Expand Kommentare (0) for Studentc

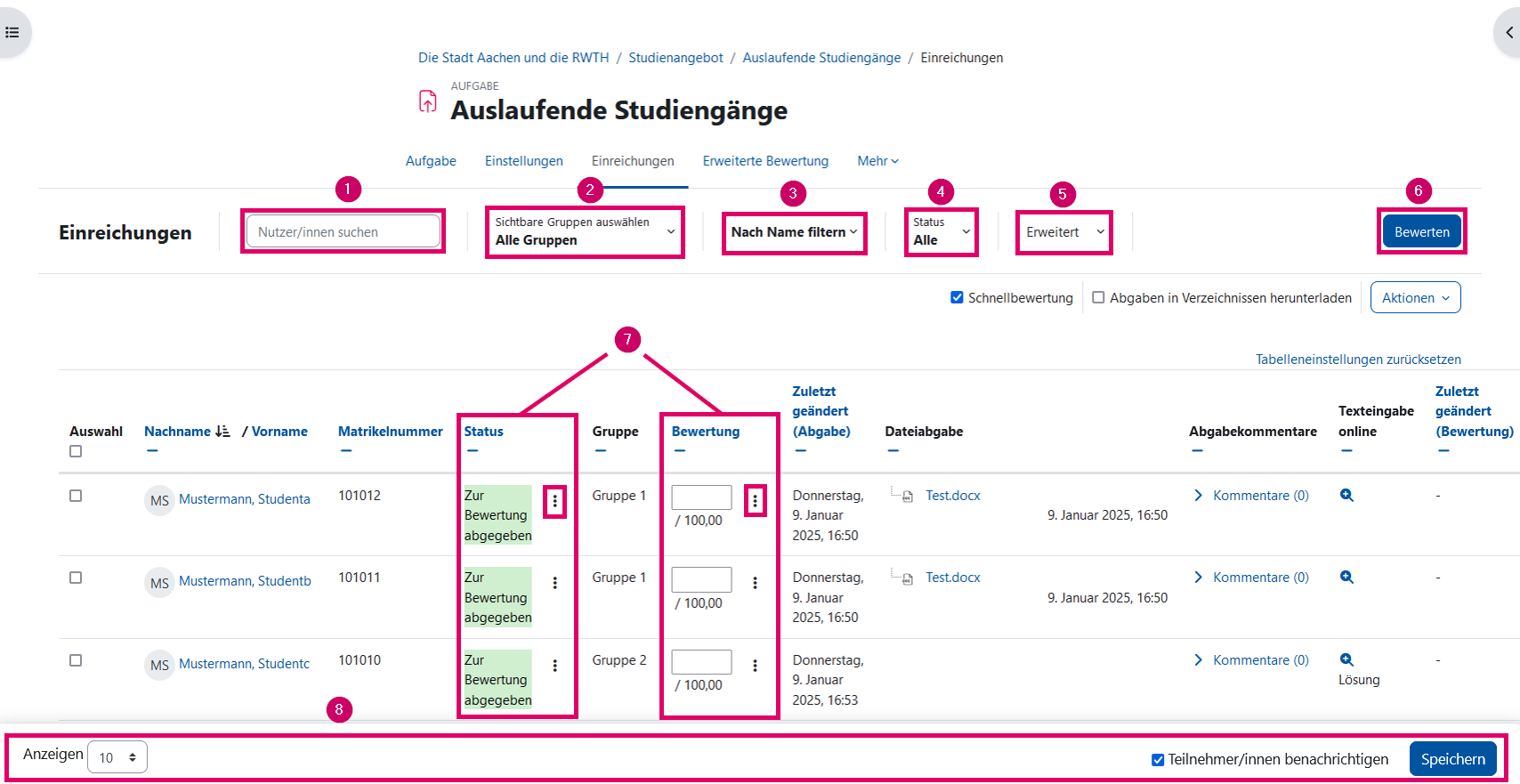(x=1251, y=660)
